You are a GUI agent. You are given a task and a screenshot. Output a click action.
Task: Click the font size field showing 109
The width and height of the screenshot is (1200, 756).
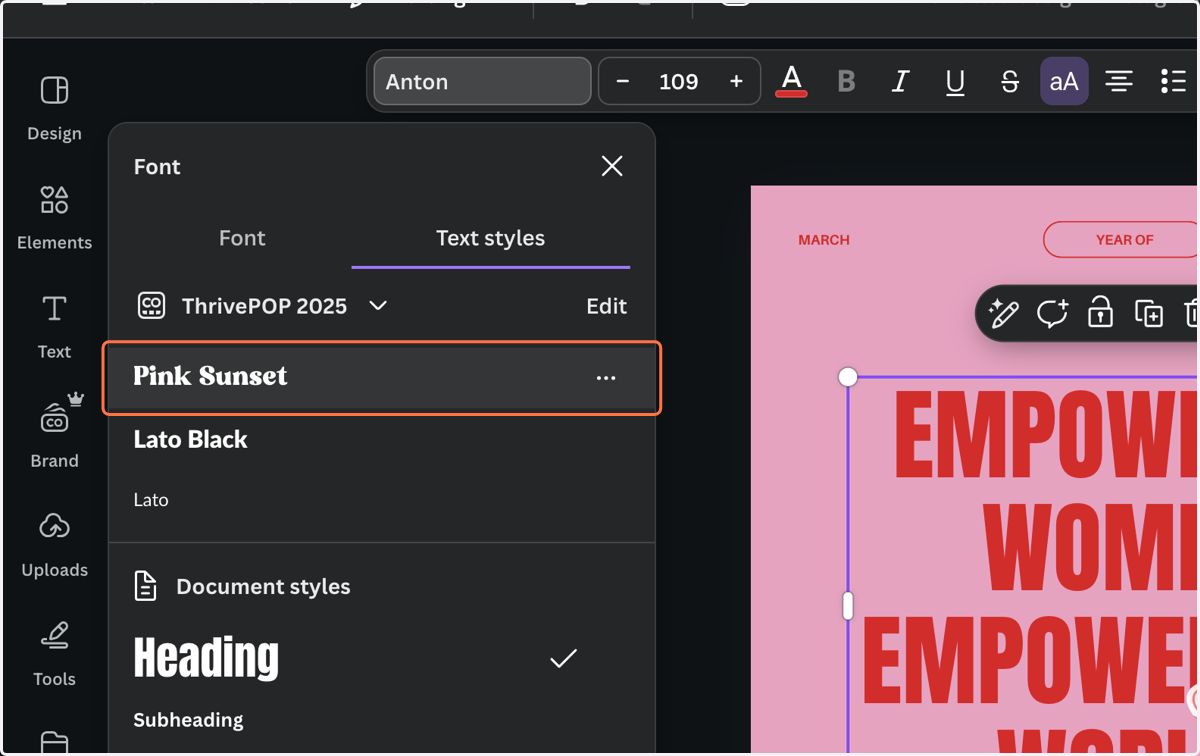[679, 82]
